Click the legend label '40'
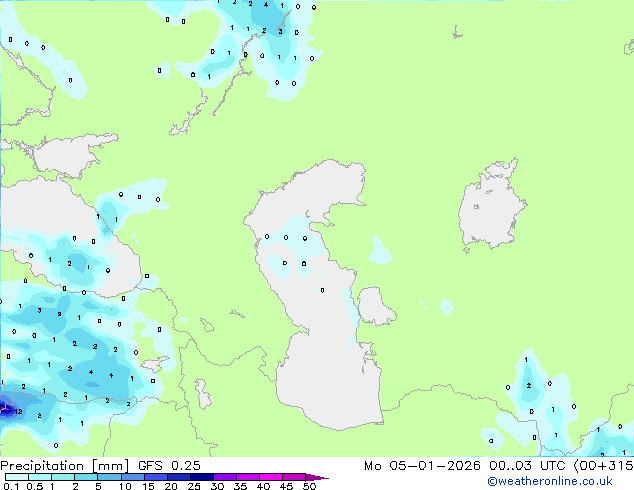 click(263, 486)
